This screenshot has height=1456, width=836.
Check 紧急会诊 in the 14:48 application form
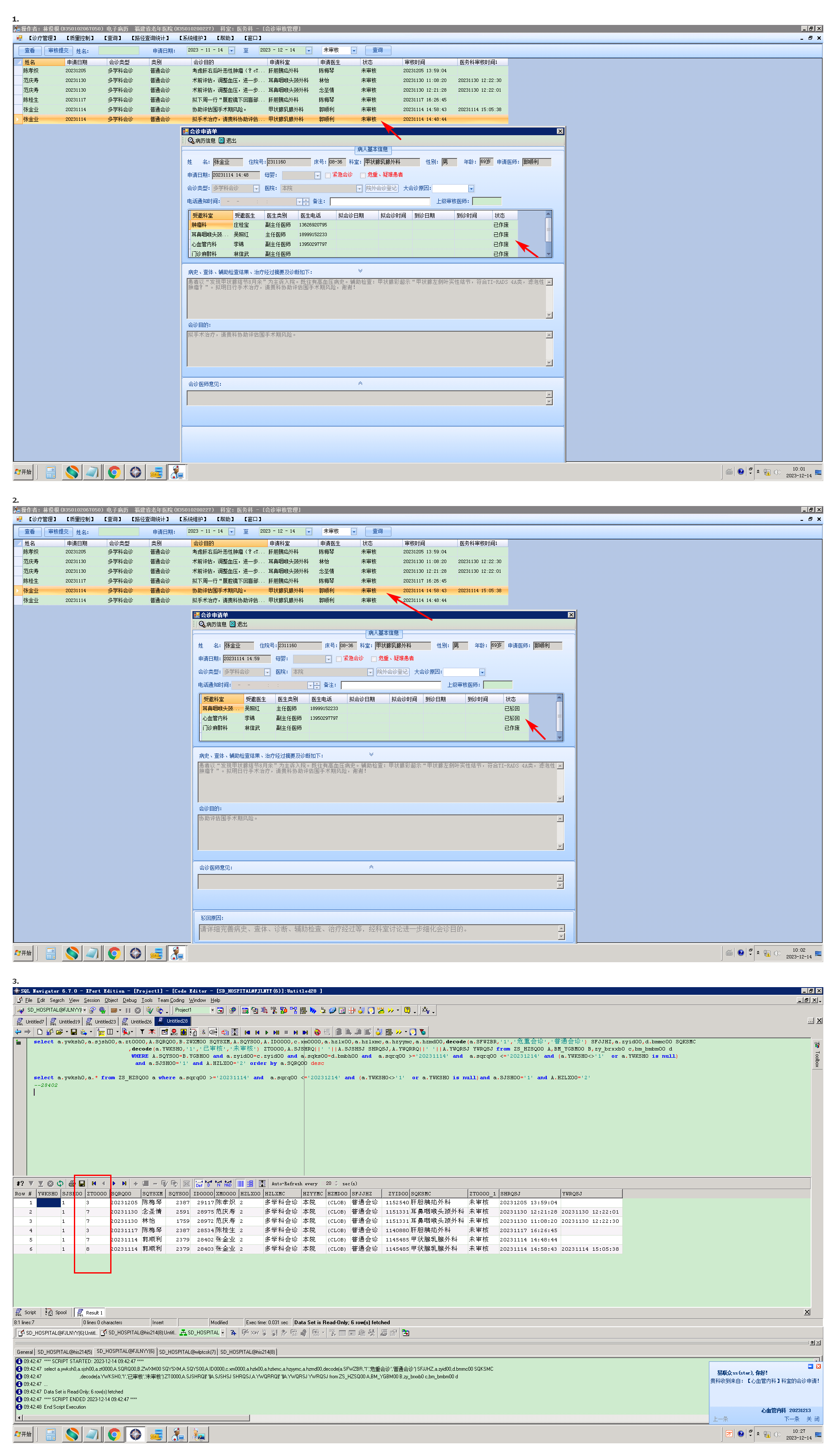(x=328, y=175)
